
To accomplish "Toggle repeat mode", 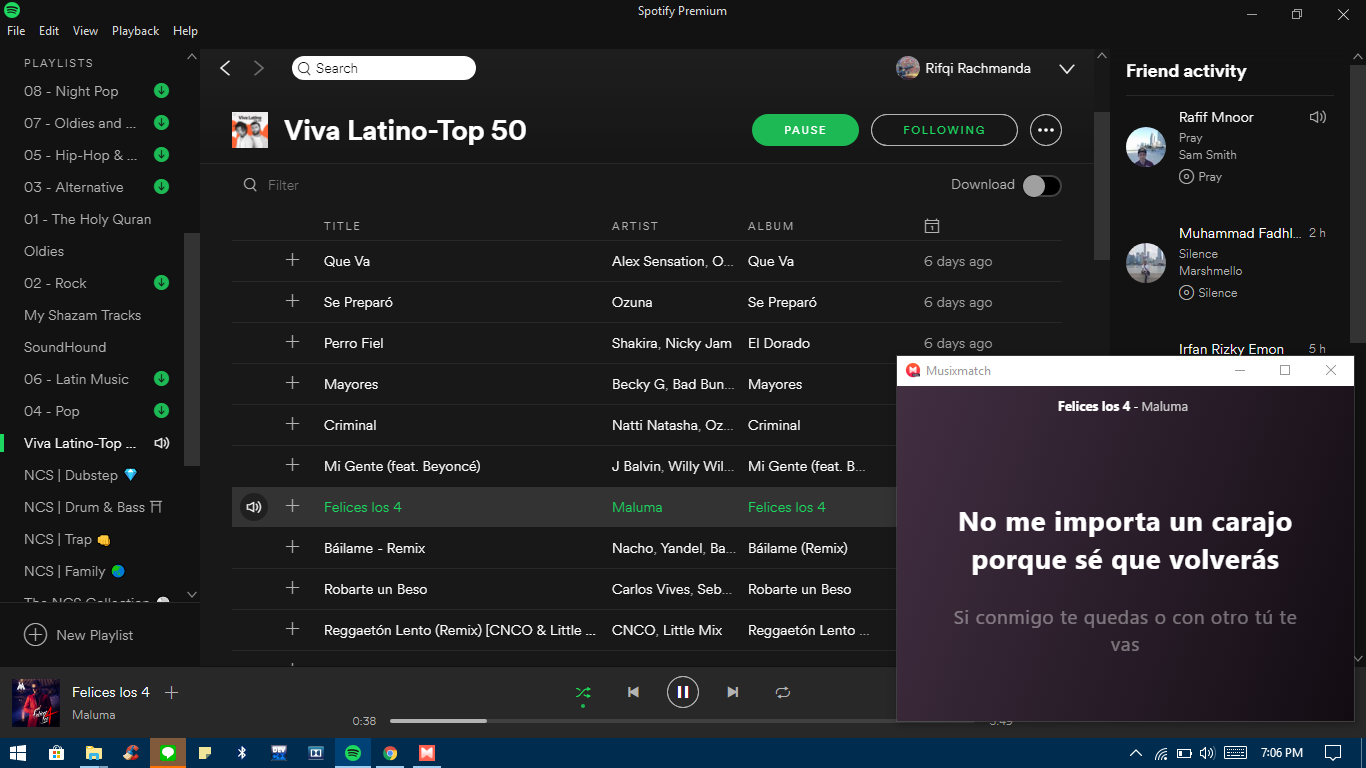I will [783, 692].
